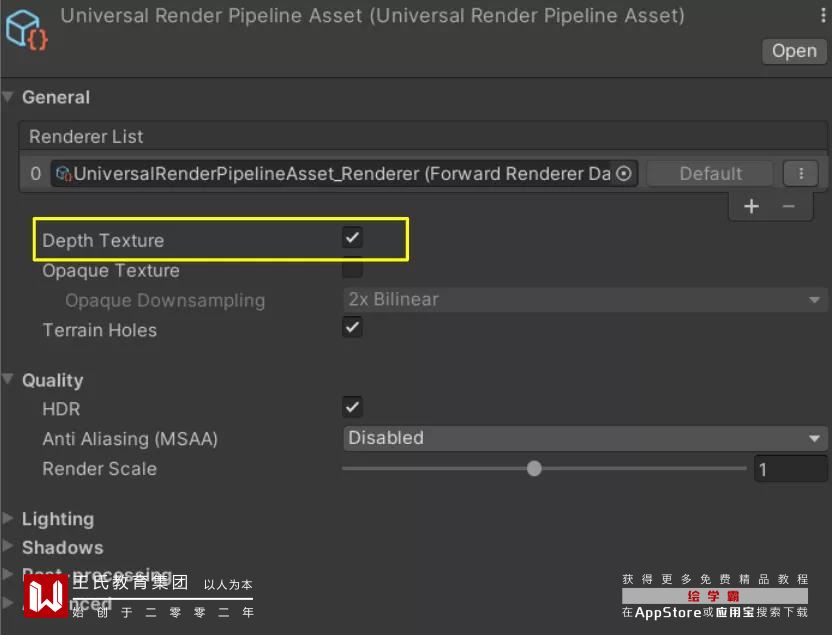832x635 pixels.
Task: Click the object picker circle for renderer
Action: tap(624, 174)
